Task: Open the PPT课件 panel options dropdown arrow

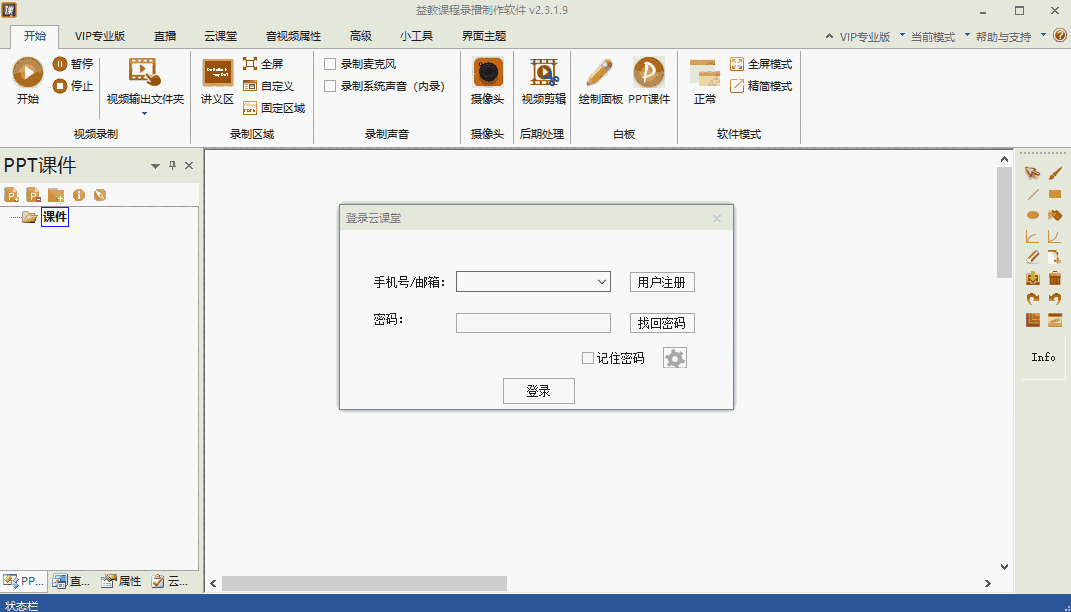Action: [x=155, y=166]
